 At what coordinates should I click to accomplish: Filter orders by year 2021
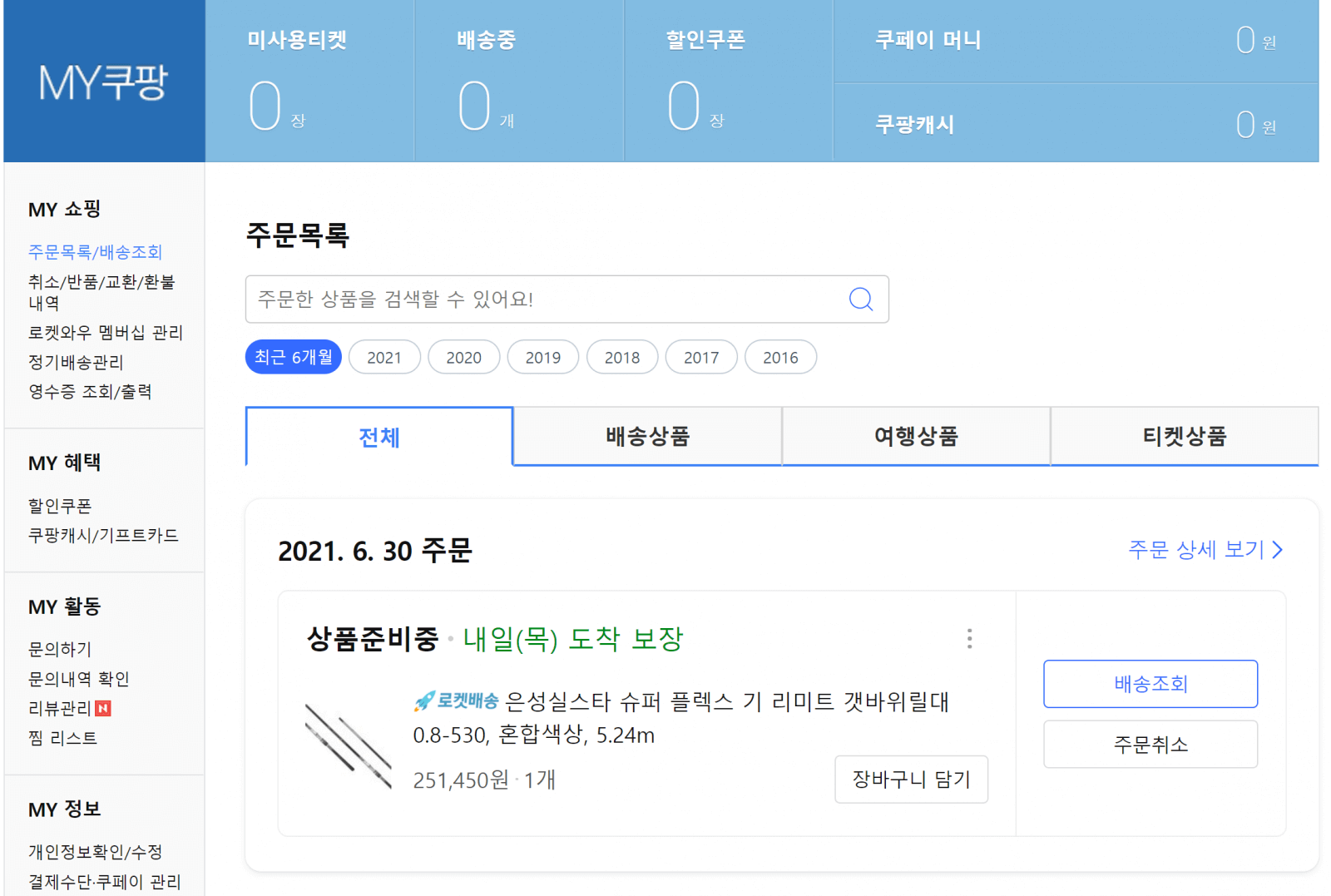coord(384,357)
